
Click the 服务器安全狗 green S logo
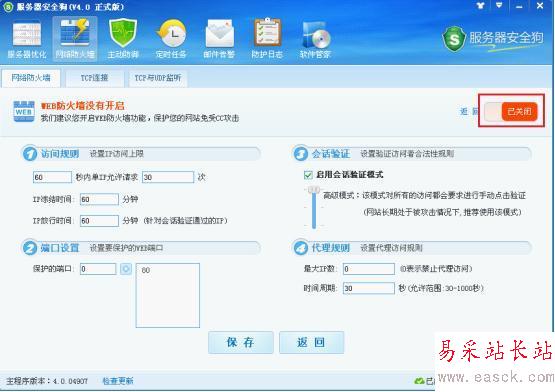(x=454, y=39)
